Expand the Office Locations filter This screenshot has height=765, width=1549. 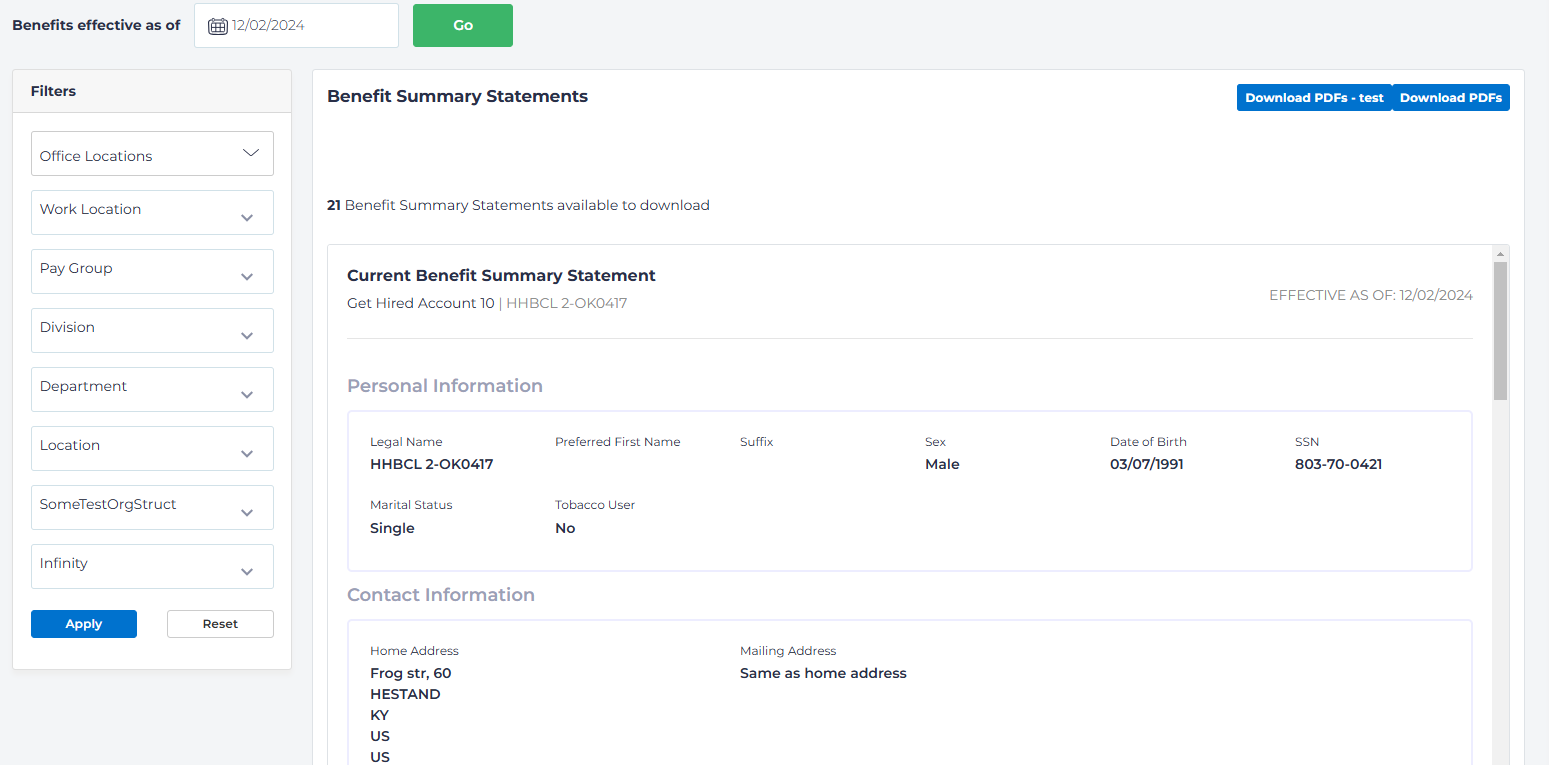[x=150, y=153]
